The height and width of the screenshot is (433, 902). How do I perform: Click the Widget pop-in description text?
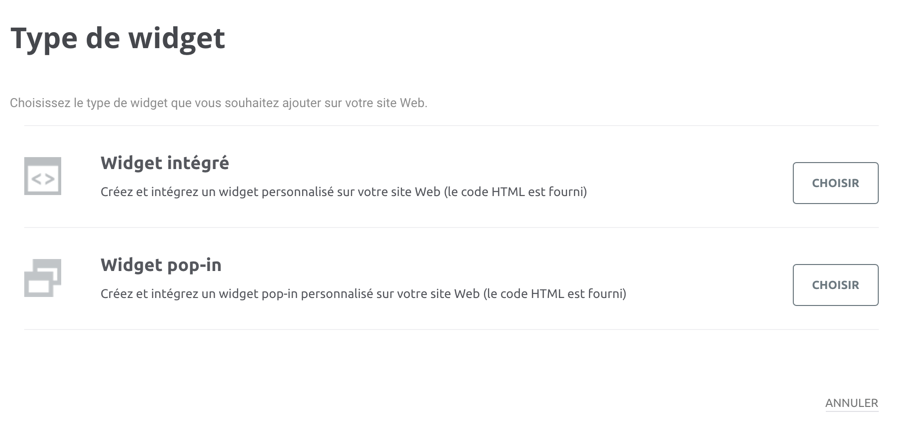(x=364, y=294)
